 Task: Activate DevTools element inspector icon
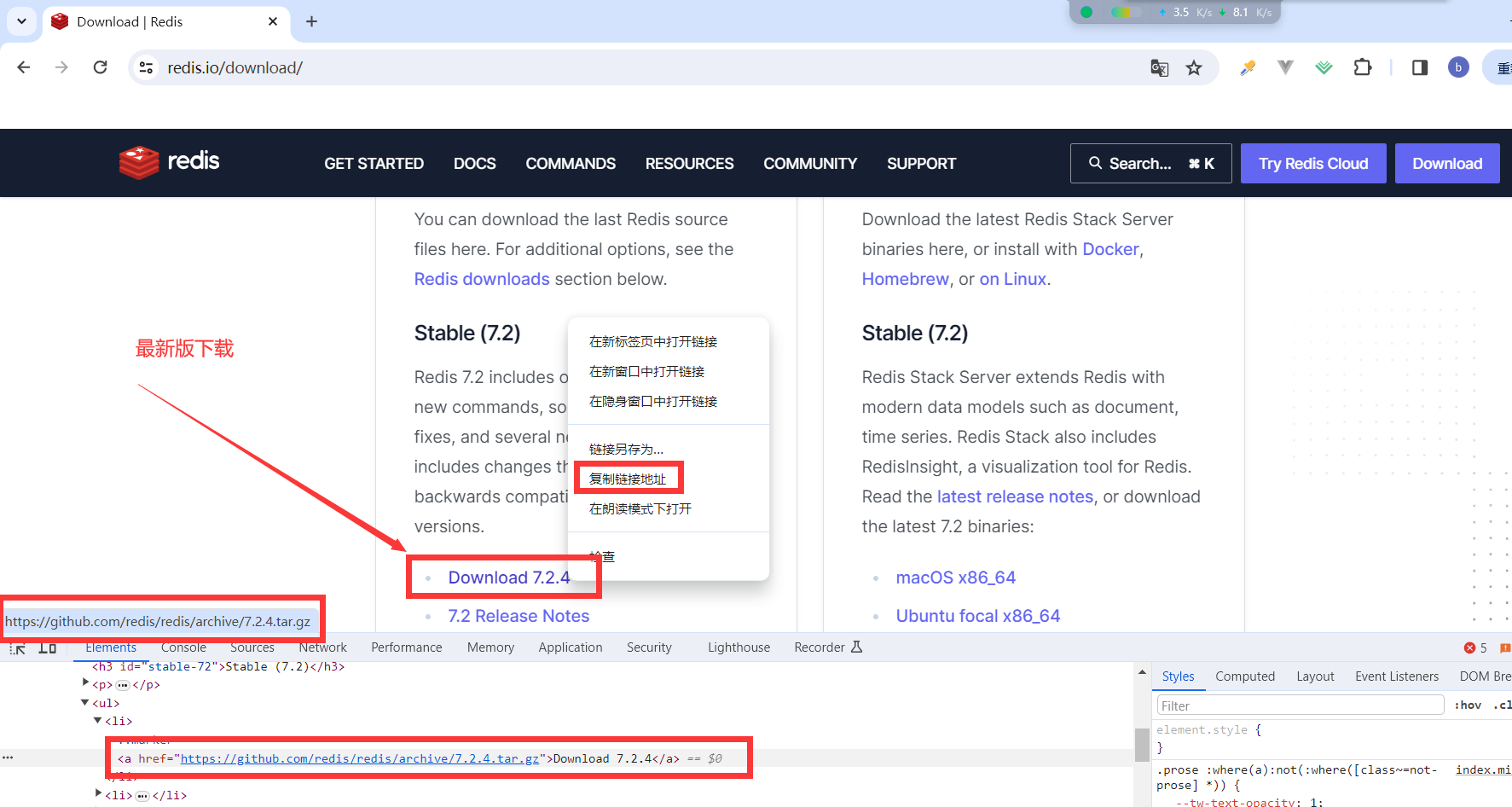click(18, 648)
